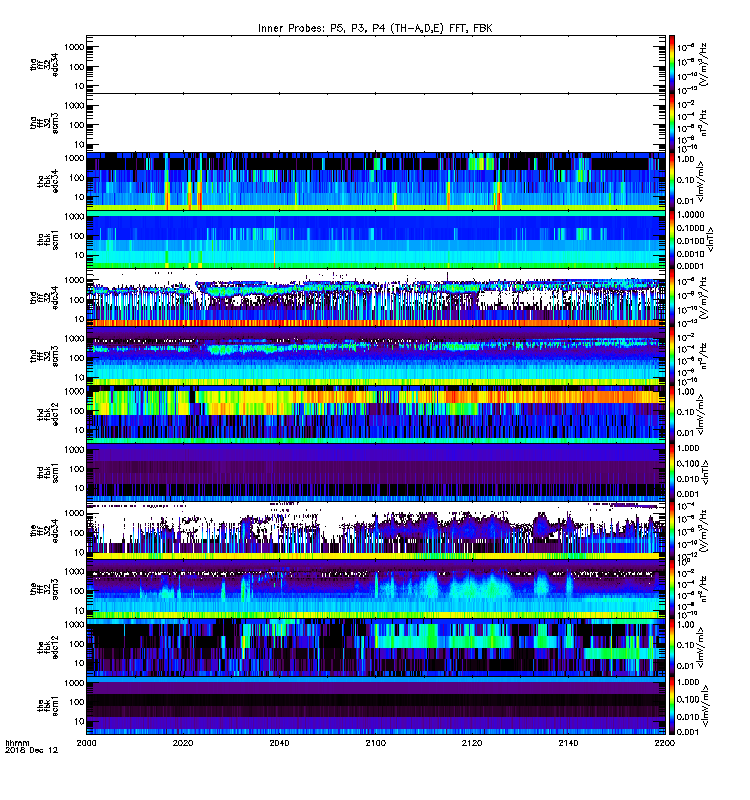Viewport: 750px width, 800px height.
Task: Select the 'thd fbk scm1' panel label
Action: [48, 472]
